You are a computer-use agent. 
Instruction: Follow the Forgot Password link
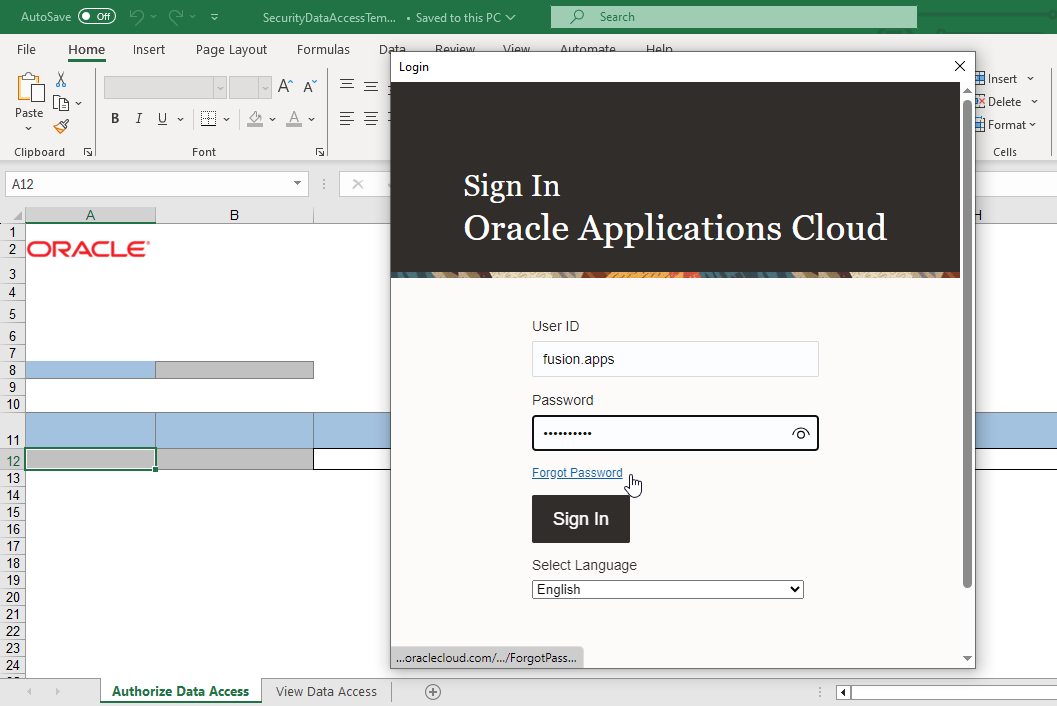pos(578,473)
